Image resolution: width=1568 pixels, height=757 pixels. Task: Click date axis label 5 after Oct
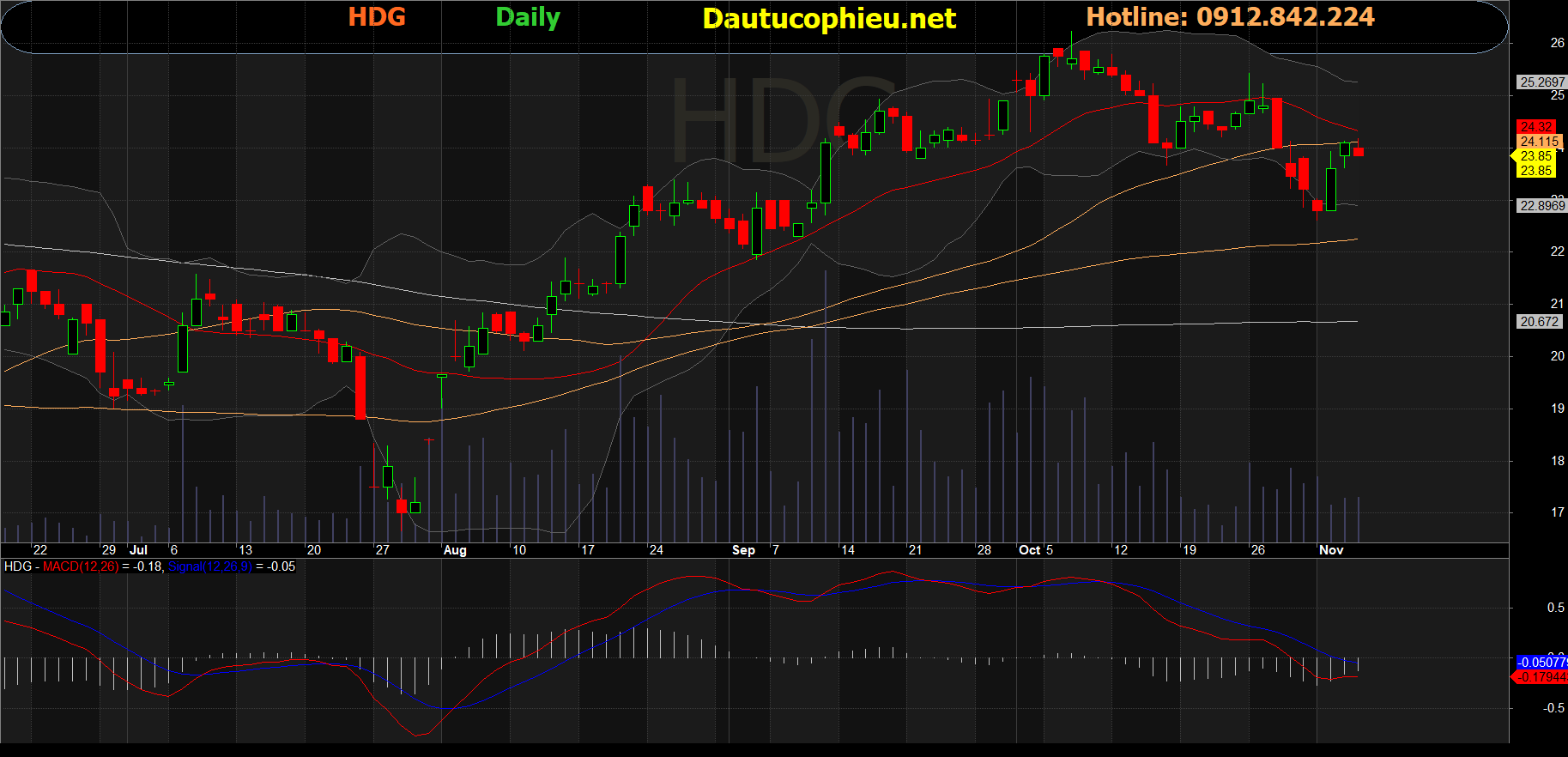1050,550
